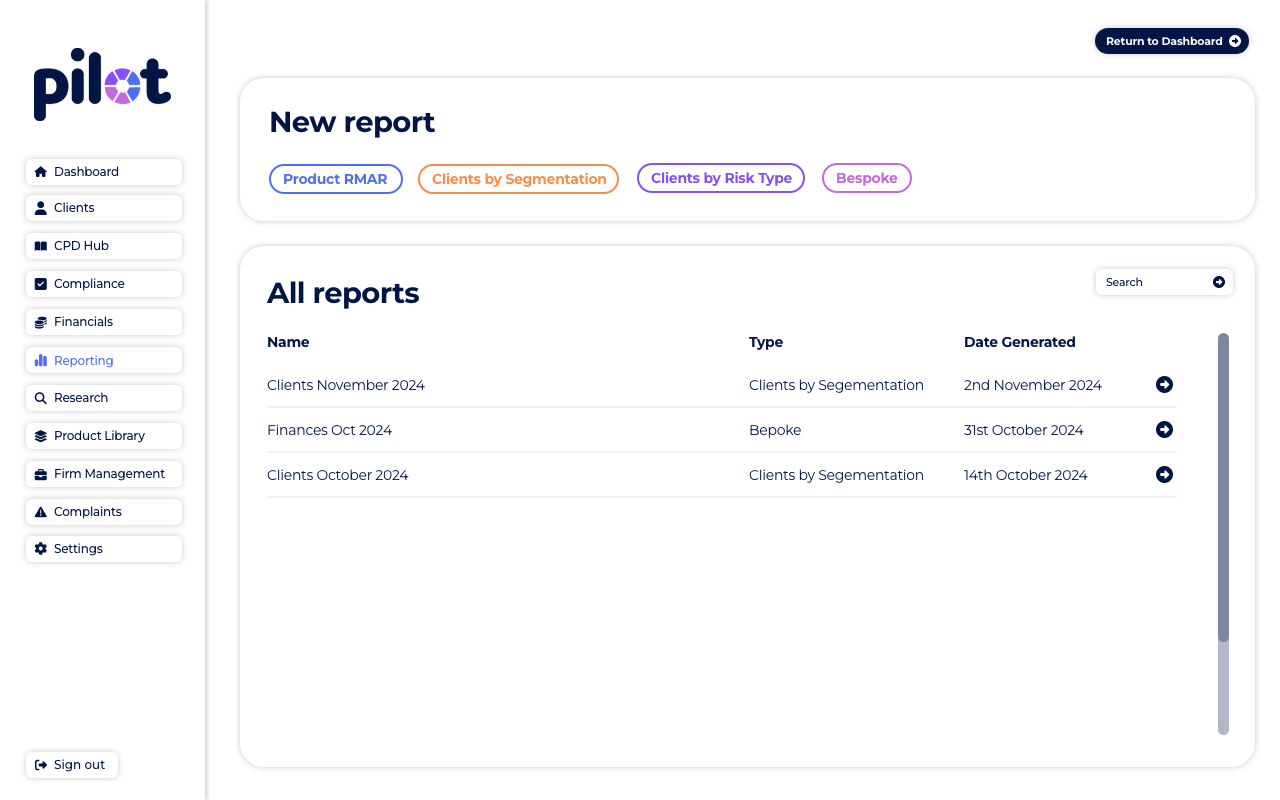Select the Reporting menu item
The width and height of the screenshot is (1280, 800).
pos(104,360)
